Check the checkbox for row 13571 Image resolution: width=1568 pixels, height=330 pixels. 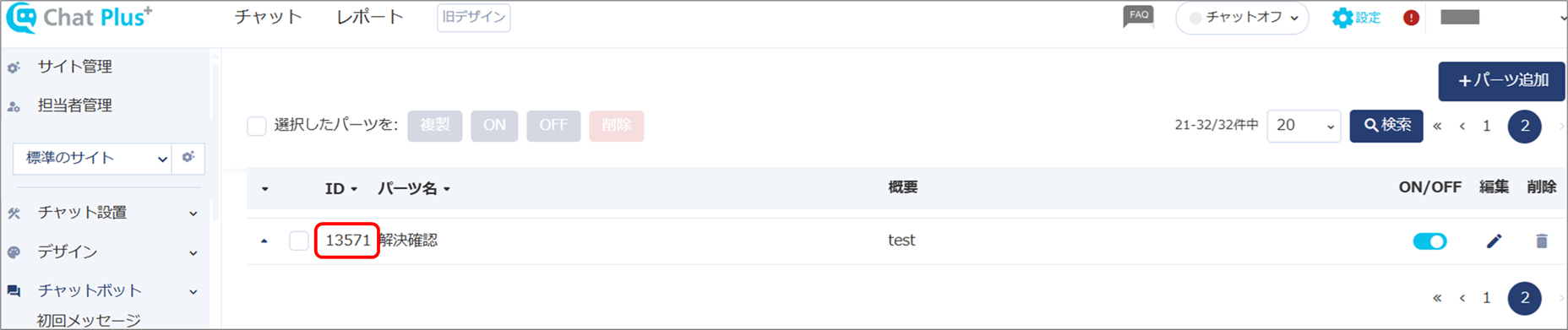[x=299, y=241]
